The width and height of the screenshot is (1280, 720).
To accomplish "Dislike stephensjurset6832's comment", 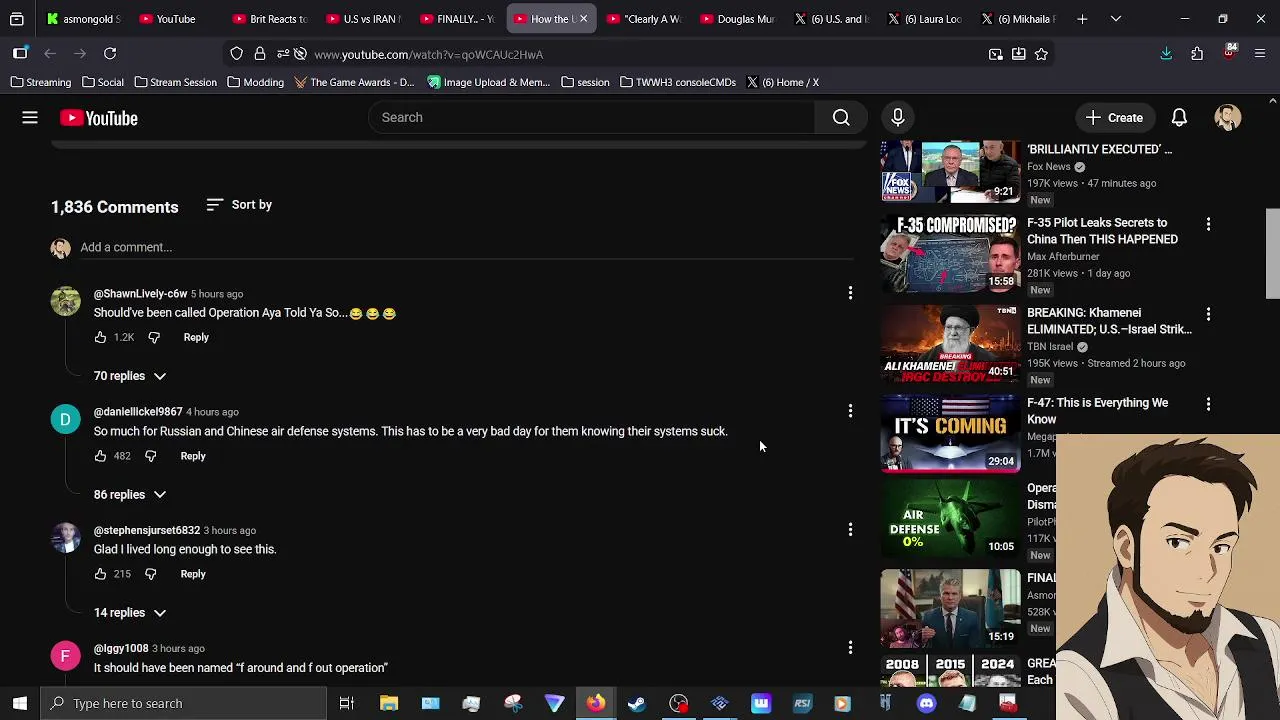I will [151, 574].
